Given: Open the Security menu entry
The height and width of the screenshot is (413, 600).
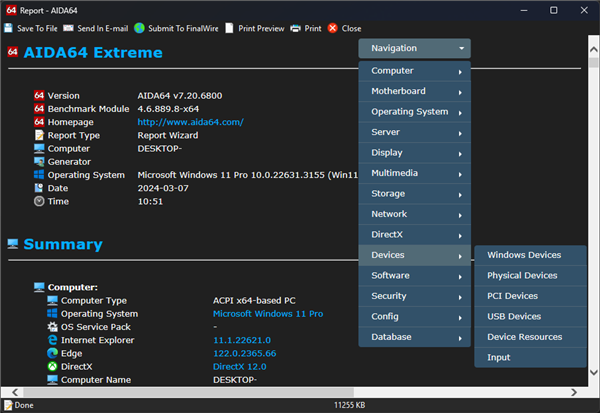Looking at the screenshot, I should click(414, 296).
